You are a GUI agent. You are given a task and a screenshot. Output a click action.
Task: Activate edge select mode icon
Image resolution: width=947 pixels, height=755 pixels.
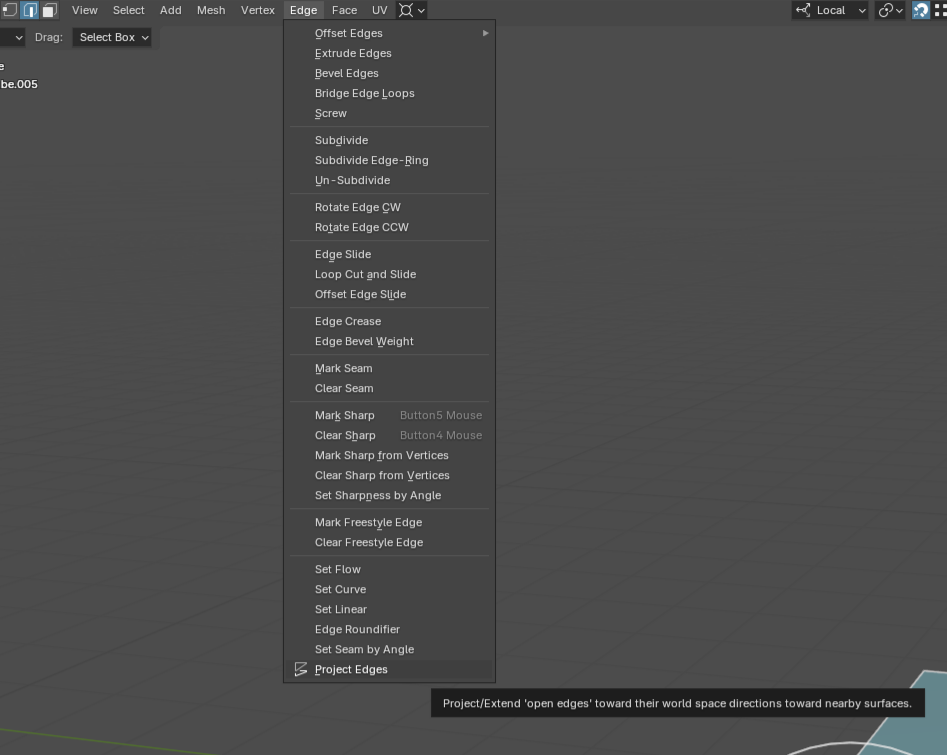pyautogui.click(x=30, y=10)
